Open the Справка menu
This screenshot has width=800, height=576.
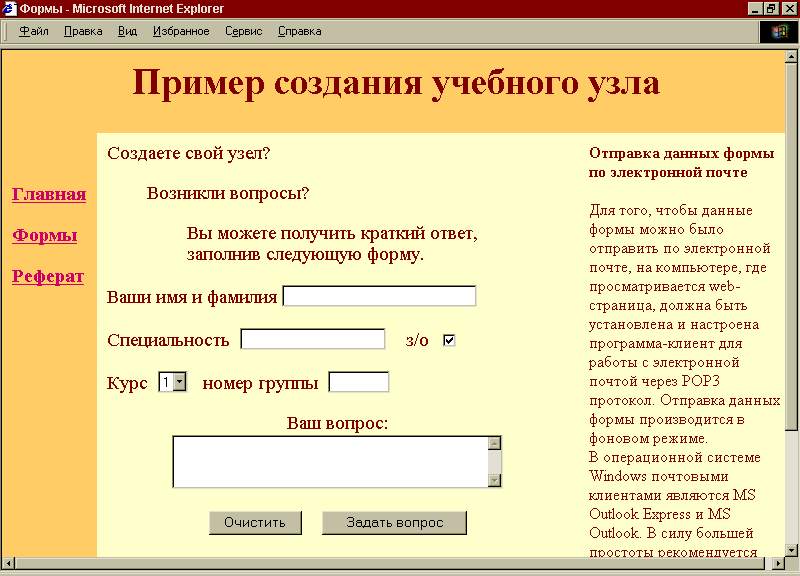tap(299, 31)
